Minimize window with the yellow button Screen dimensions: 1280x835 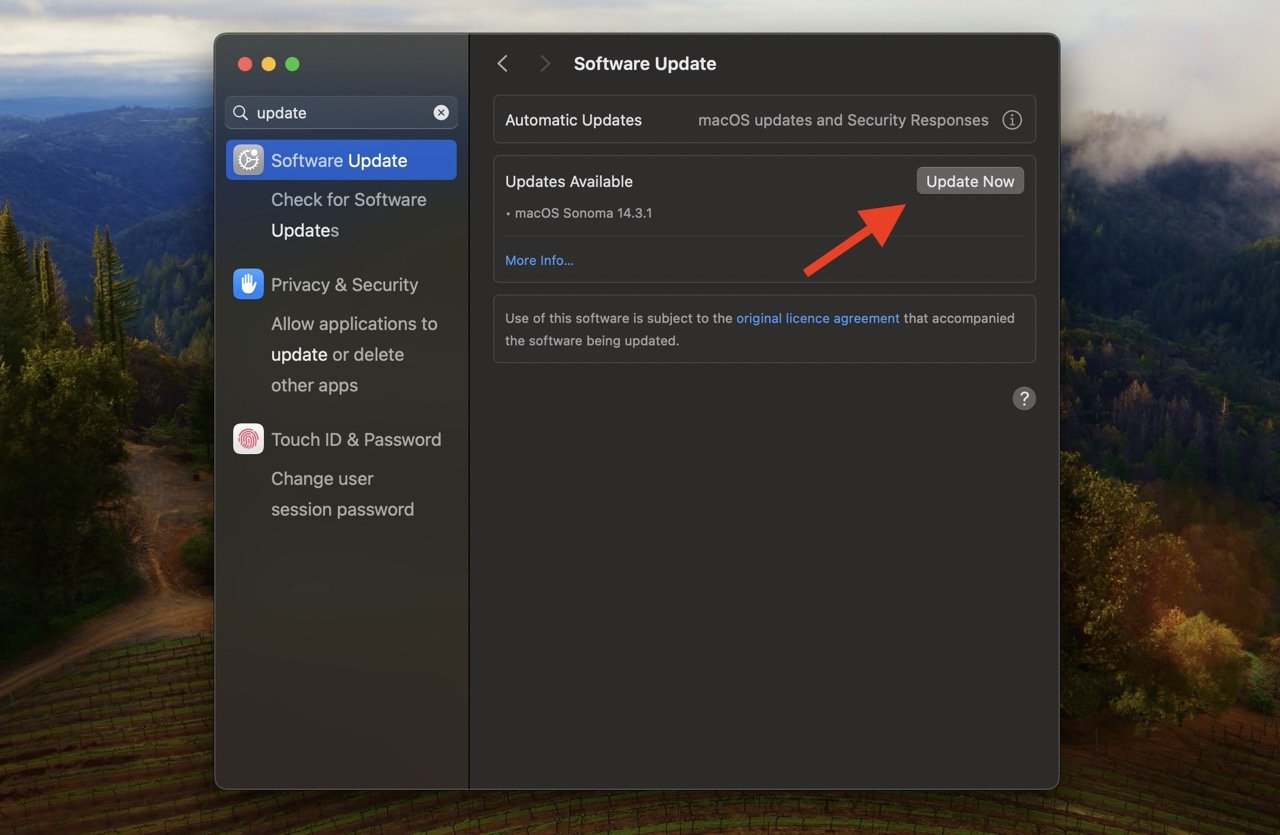point(268,64)
